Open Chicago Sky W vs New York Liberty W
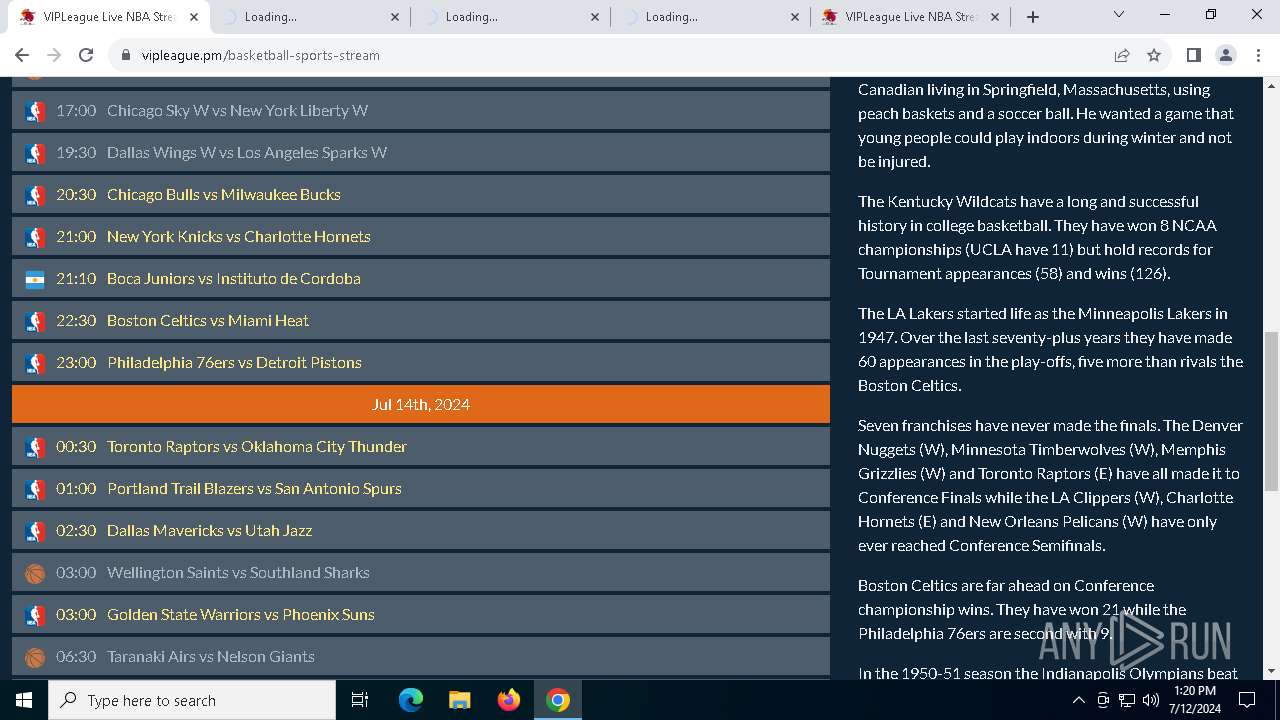Viewport: 1280px width, 720px height. pyautogui.click(x=421, y=111)
